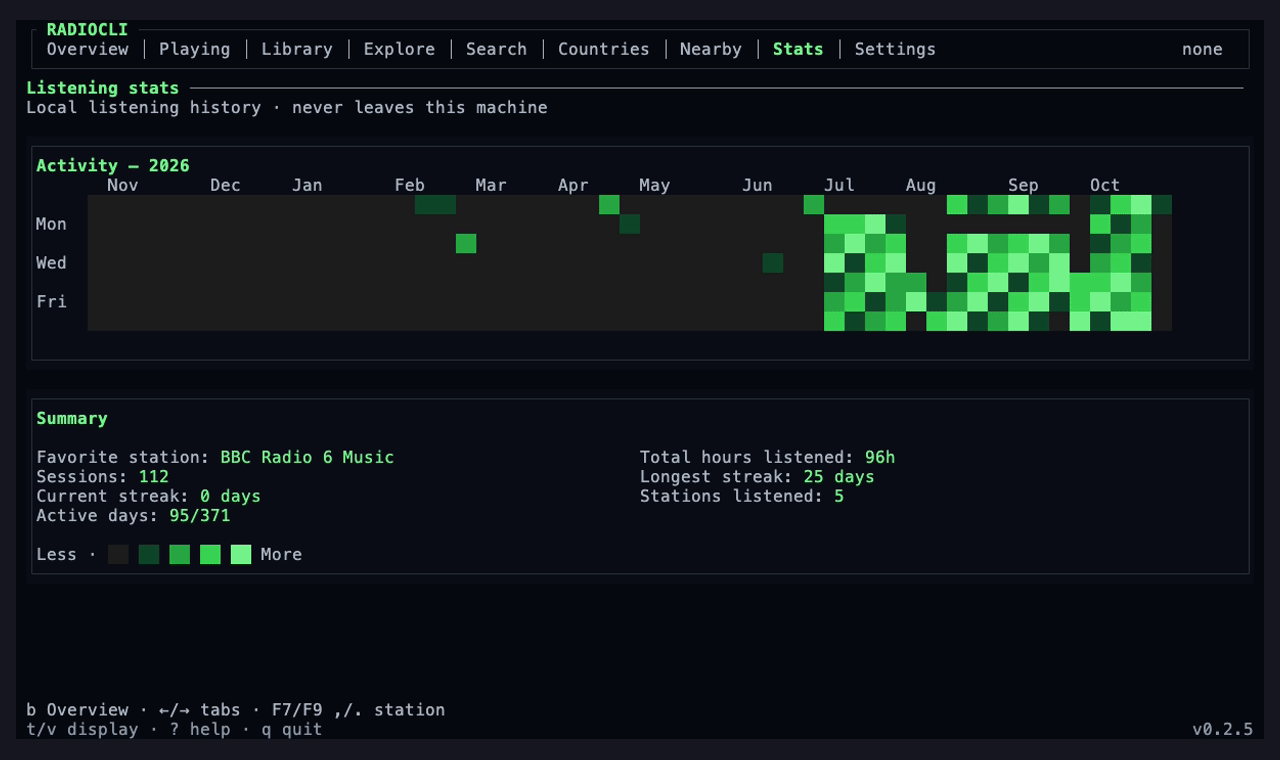
Task: Click the green cell above Apr column
Action: pyautogui.click(x=609, y=205)
